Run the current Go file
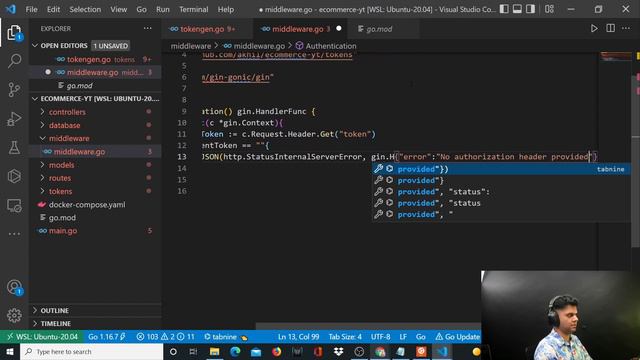This screenshot has height=360, width=640. coord(594,28)
